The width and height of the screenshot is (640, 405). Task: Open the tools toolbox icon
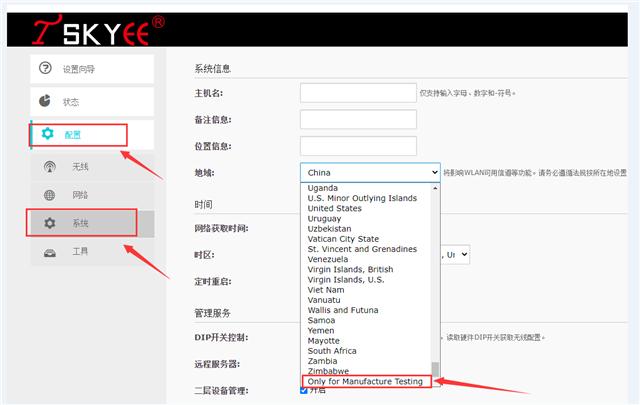point(50,252)
